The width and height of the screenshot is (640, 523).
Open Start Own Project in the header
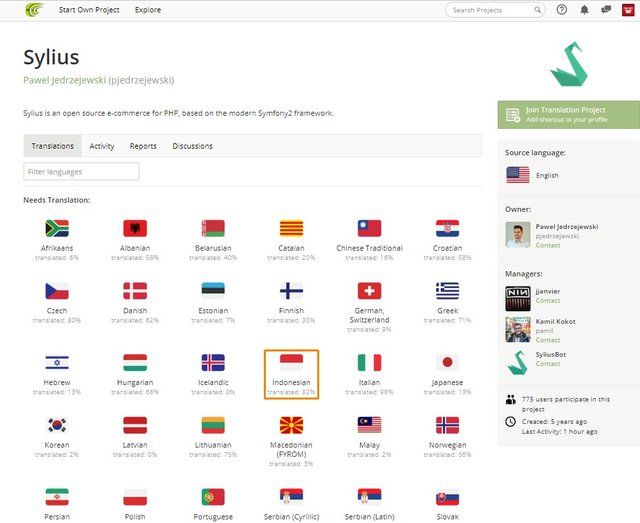pos(89,10)
